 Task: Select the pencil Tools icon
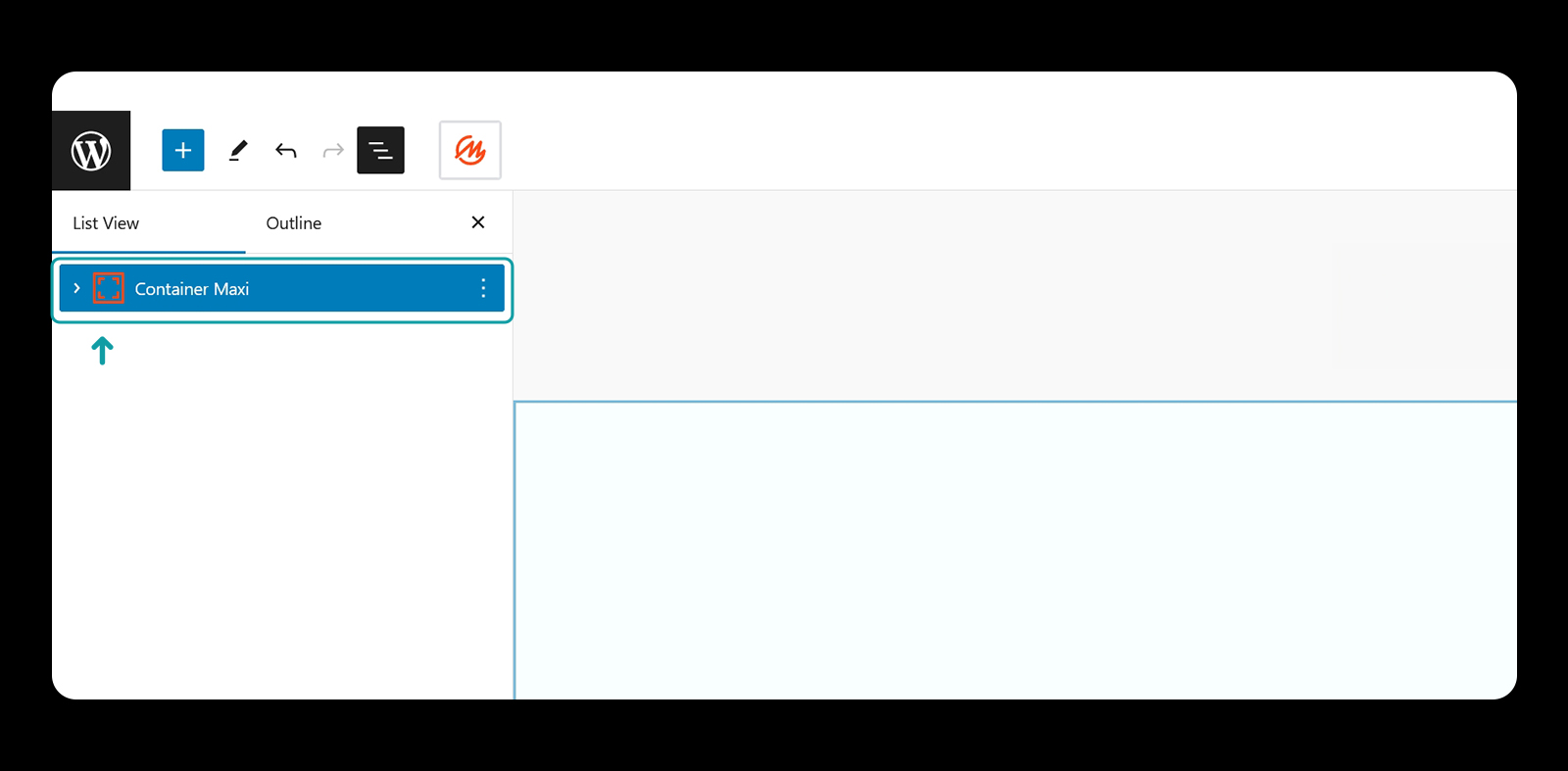point(238,150)
